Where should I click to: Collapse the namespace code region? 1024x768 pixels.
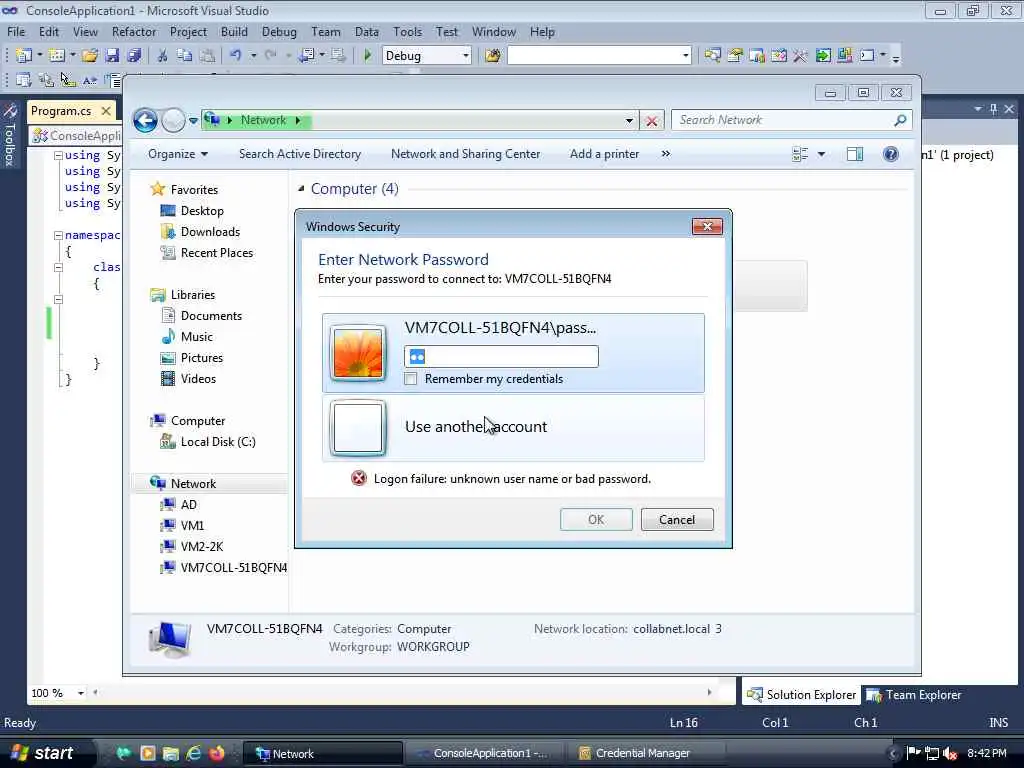click(58, 235)
